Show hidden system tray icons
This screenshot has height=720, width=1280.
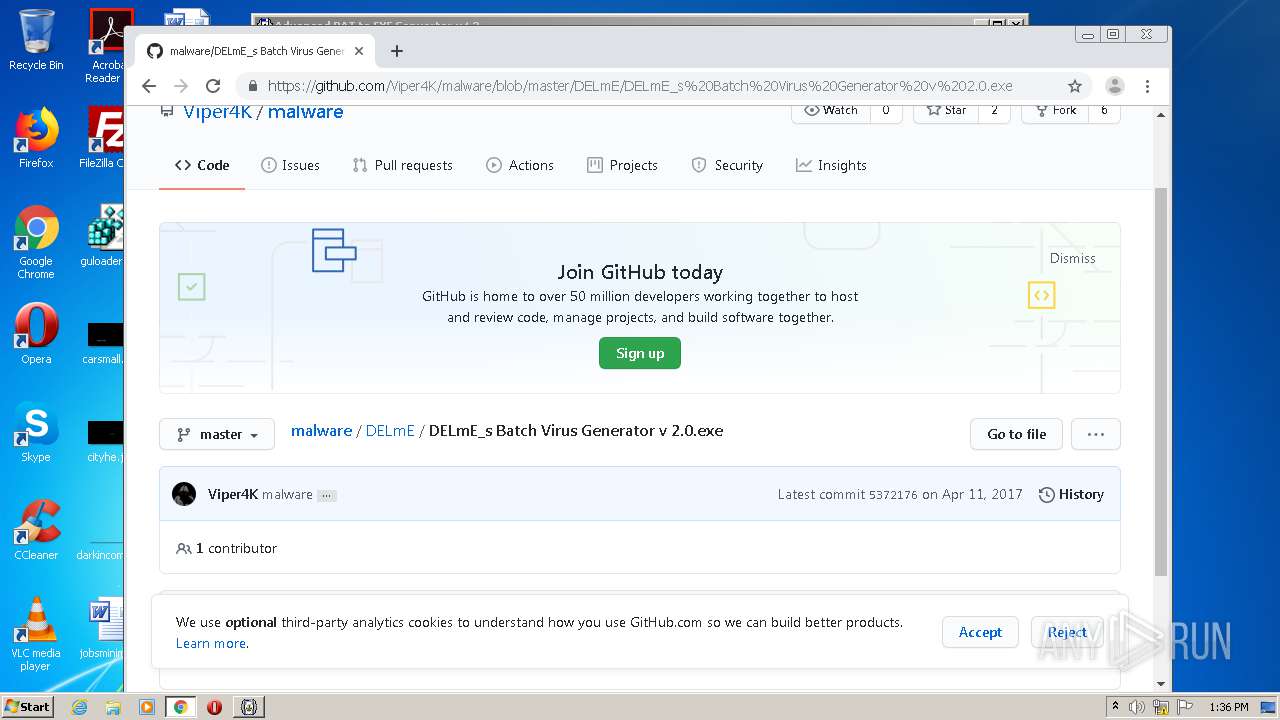coord(1115,707)
